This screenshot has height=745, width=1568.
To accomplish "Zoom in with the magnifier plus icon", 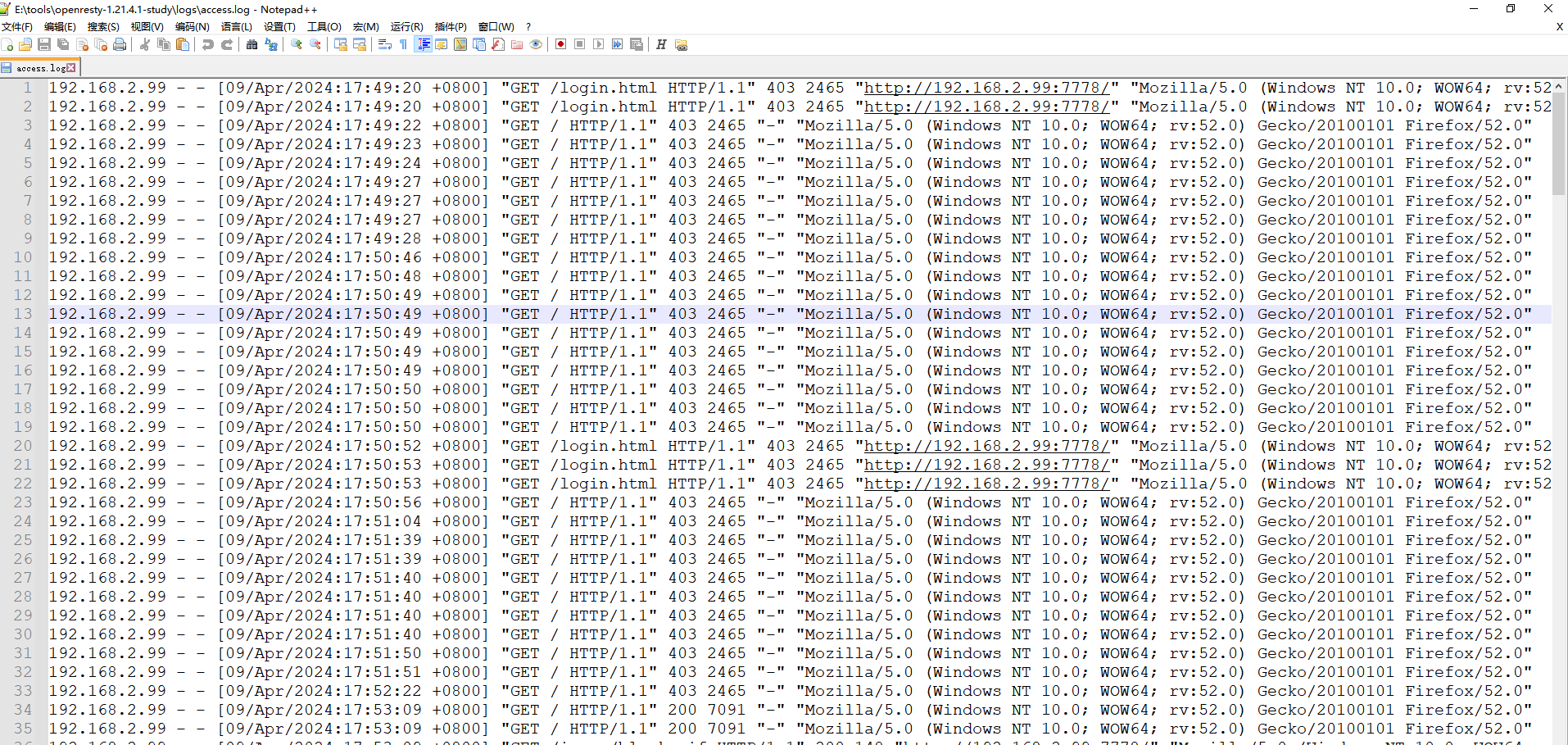I will point(297,44).
